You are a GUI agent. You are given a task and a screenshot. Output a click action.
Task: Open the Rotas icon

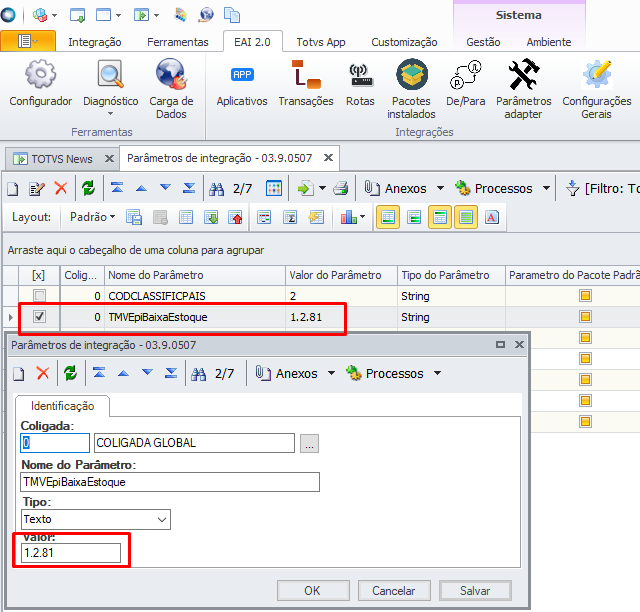pos(360,85)
